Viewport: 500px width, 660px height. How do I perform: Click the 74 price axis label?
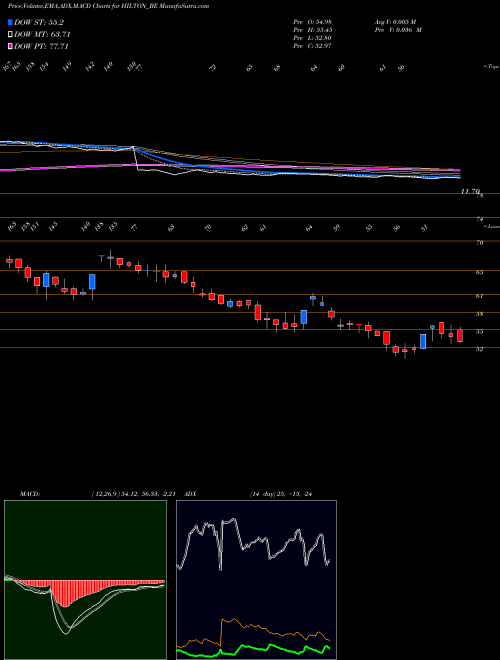pos(479,219)
